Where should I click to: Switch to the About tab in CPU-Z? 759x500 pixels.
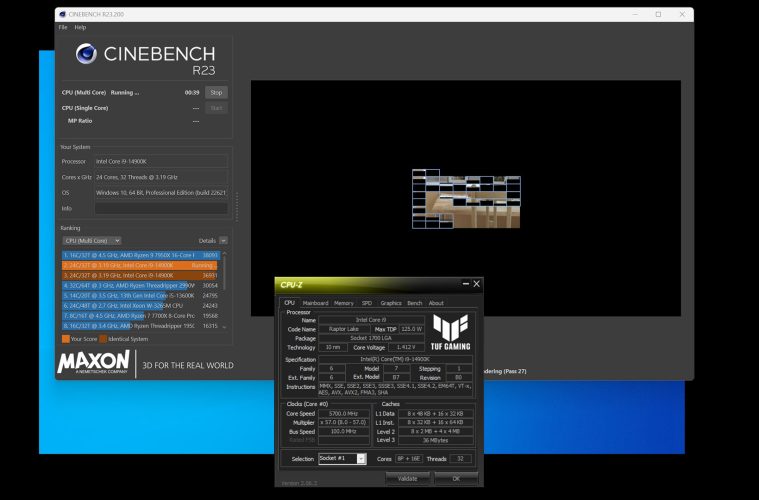(x=436, y=303)
